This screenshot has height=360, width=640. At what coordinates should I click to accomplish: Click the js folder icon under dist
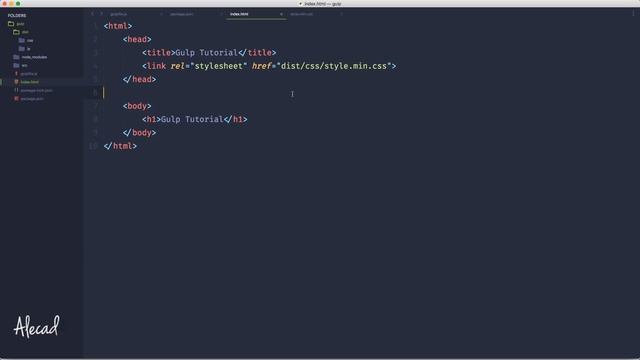point(22,49)
